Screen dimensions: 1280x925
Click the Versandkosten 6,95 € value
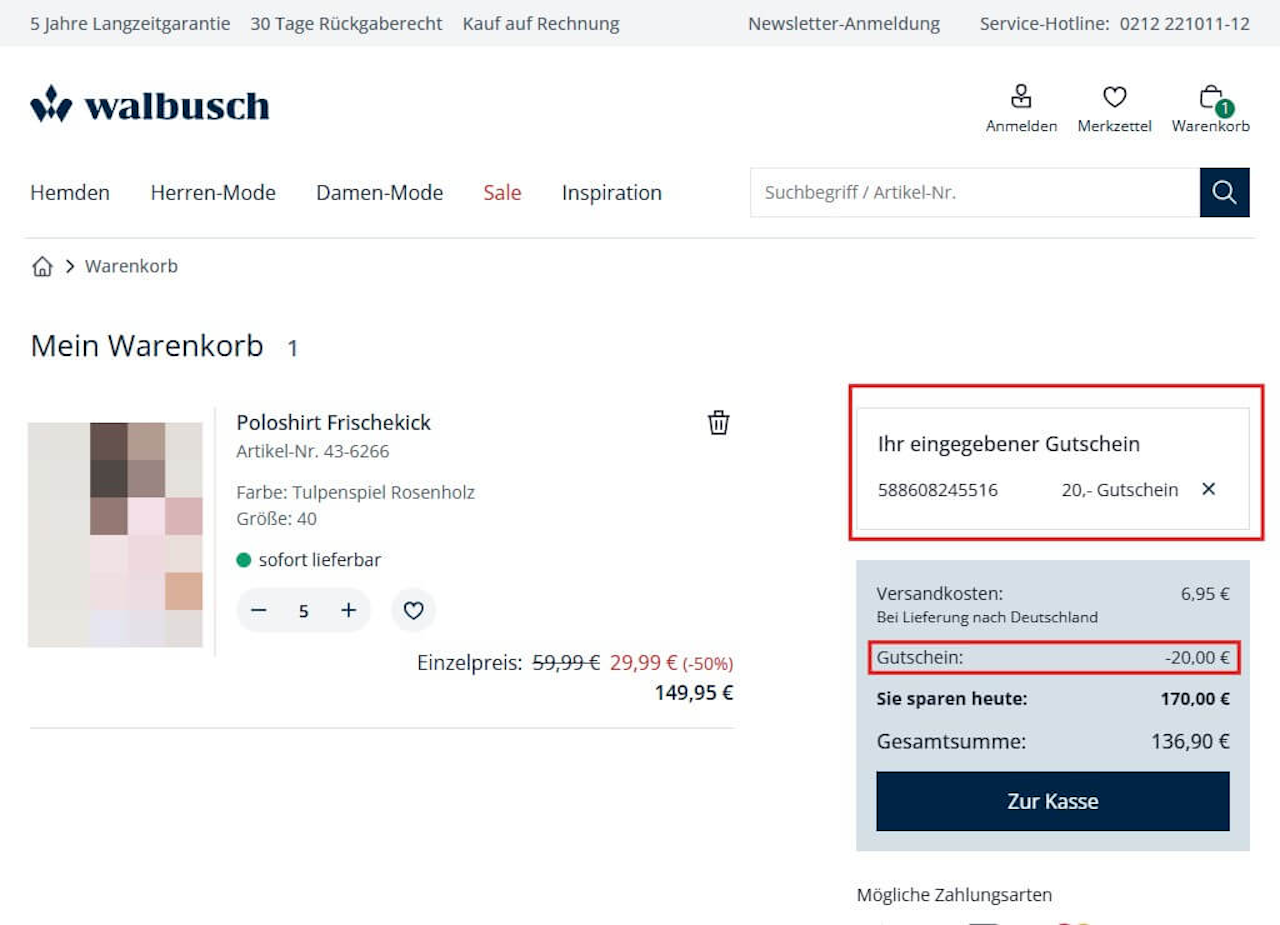tap(1205, 593)
